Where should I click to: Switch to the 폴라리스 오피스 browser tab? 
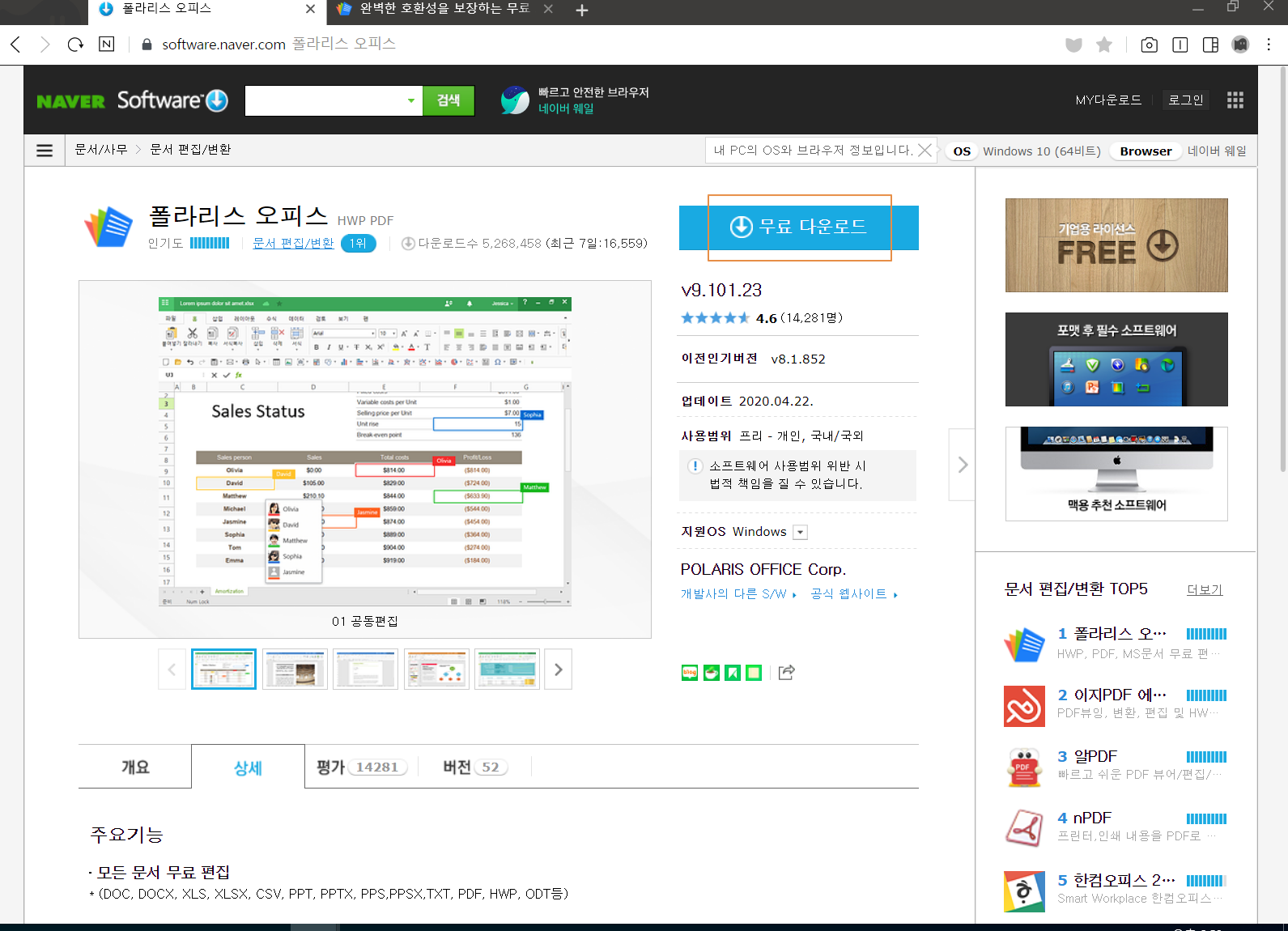tap(206, 10)
